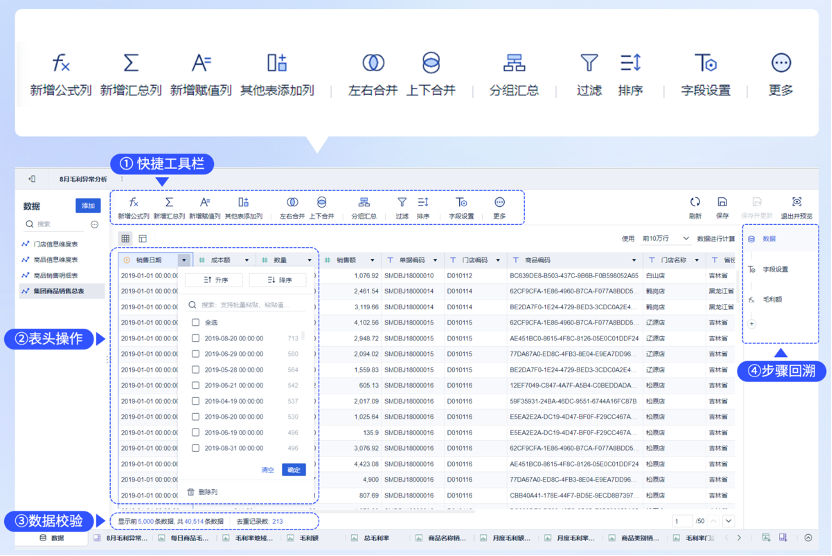Click 过滤 funnel icon in app toolbar
832x556 pixels.
[x=402, y=202]
